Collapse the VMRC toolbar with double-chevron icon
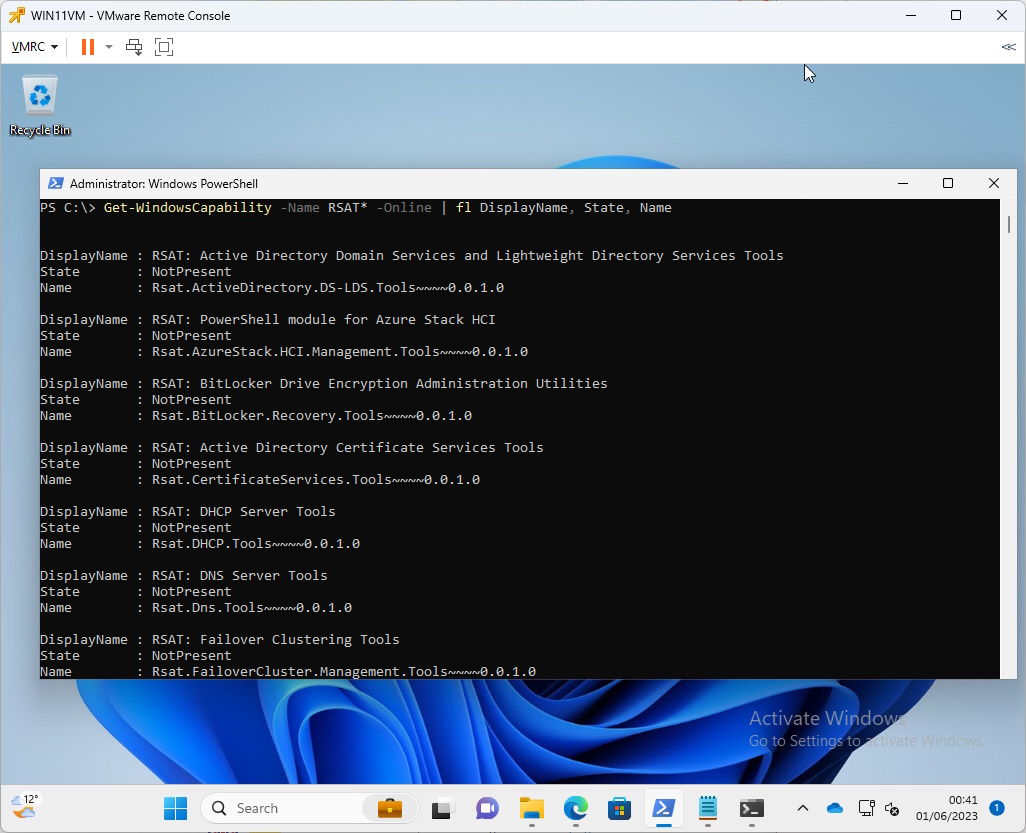Viewport: 1026px width, 833px height. point(1008,47)
